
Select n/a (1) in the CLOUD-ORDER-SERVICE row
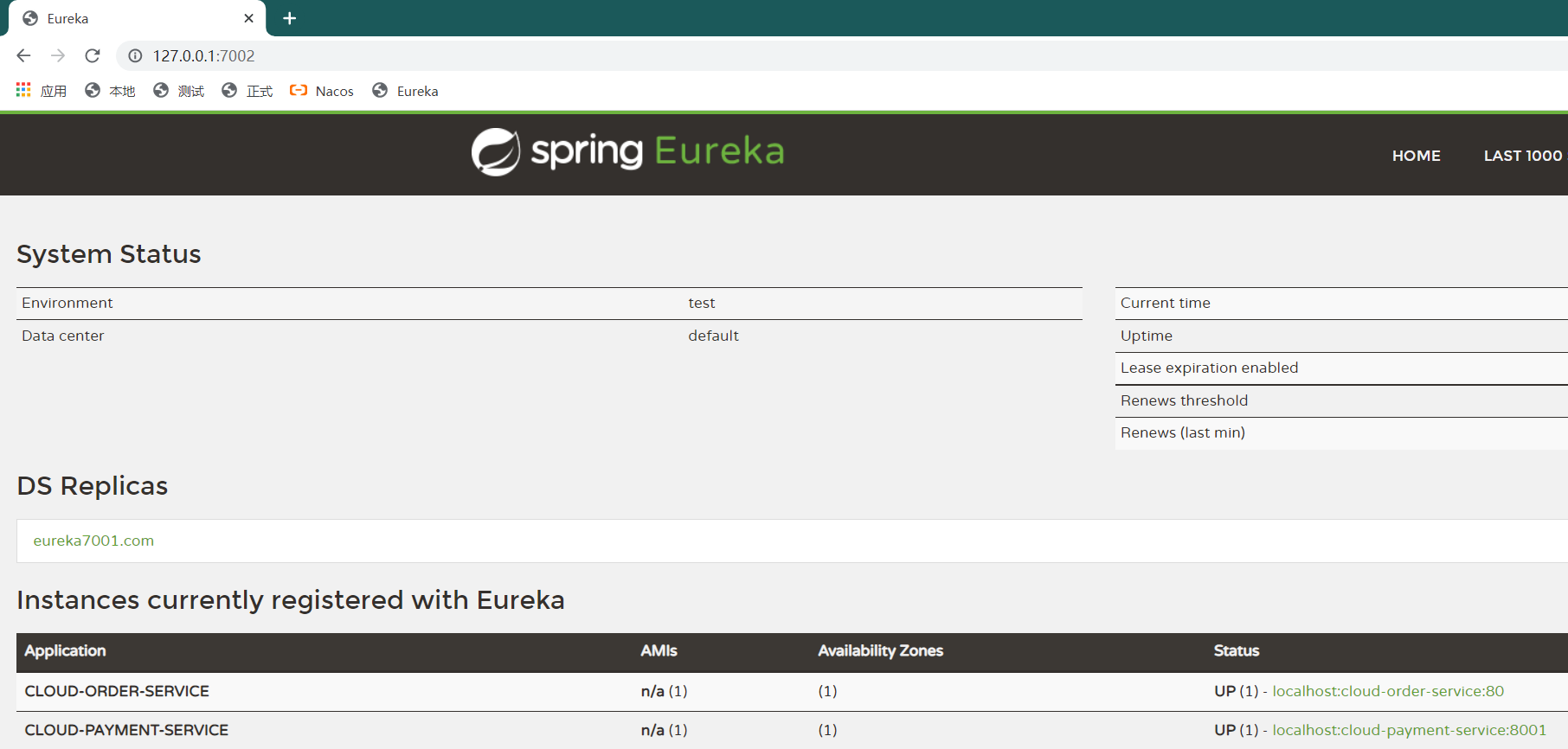coord(664,691)
